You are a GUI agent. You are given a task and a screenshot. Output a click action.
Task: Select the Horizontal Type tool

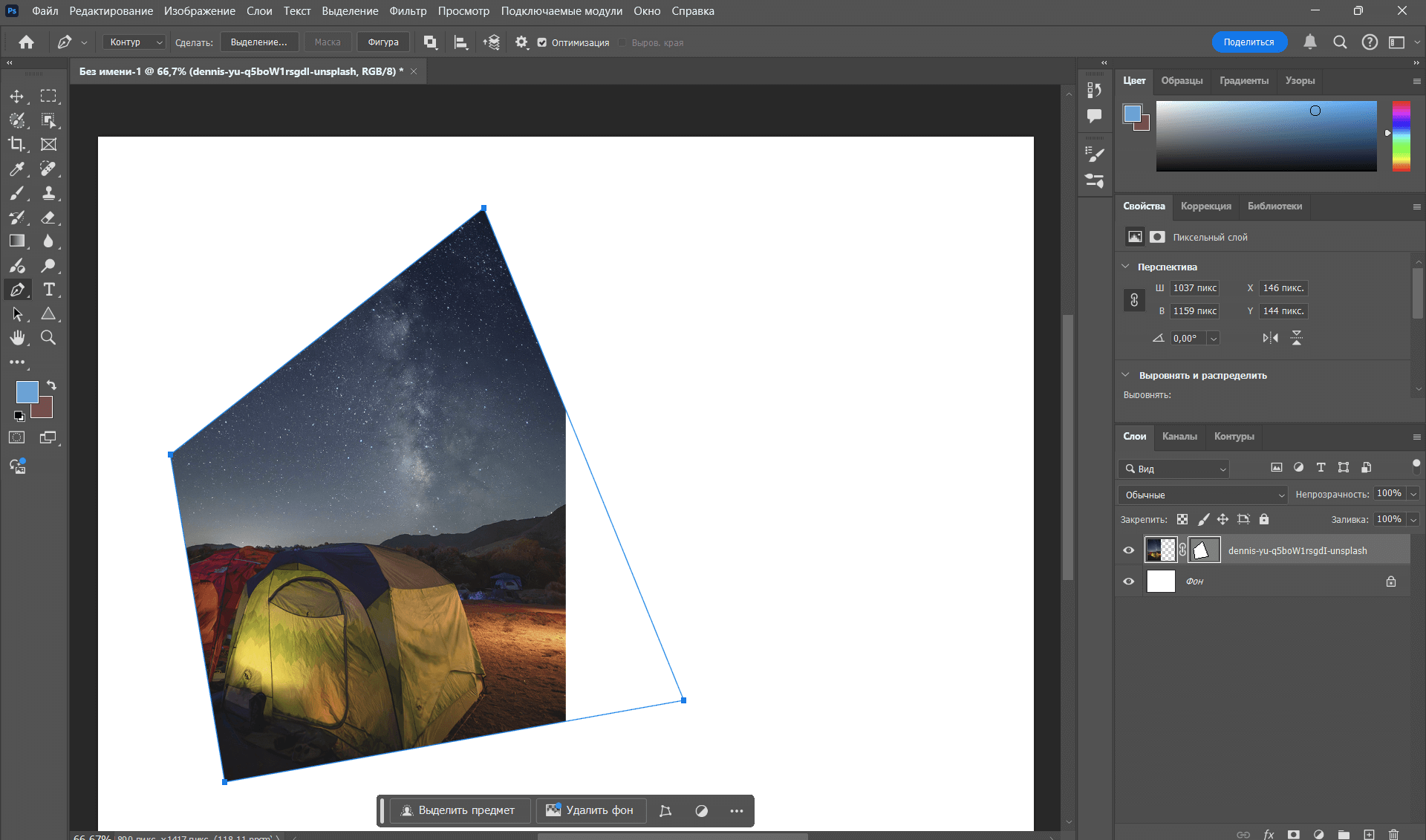click(x=48, y=290)
